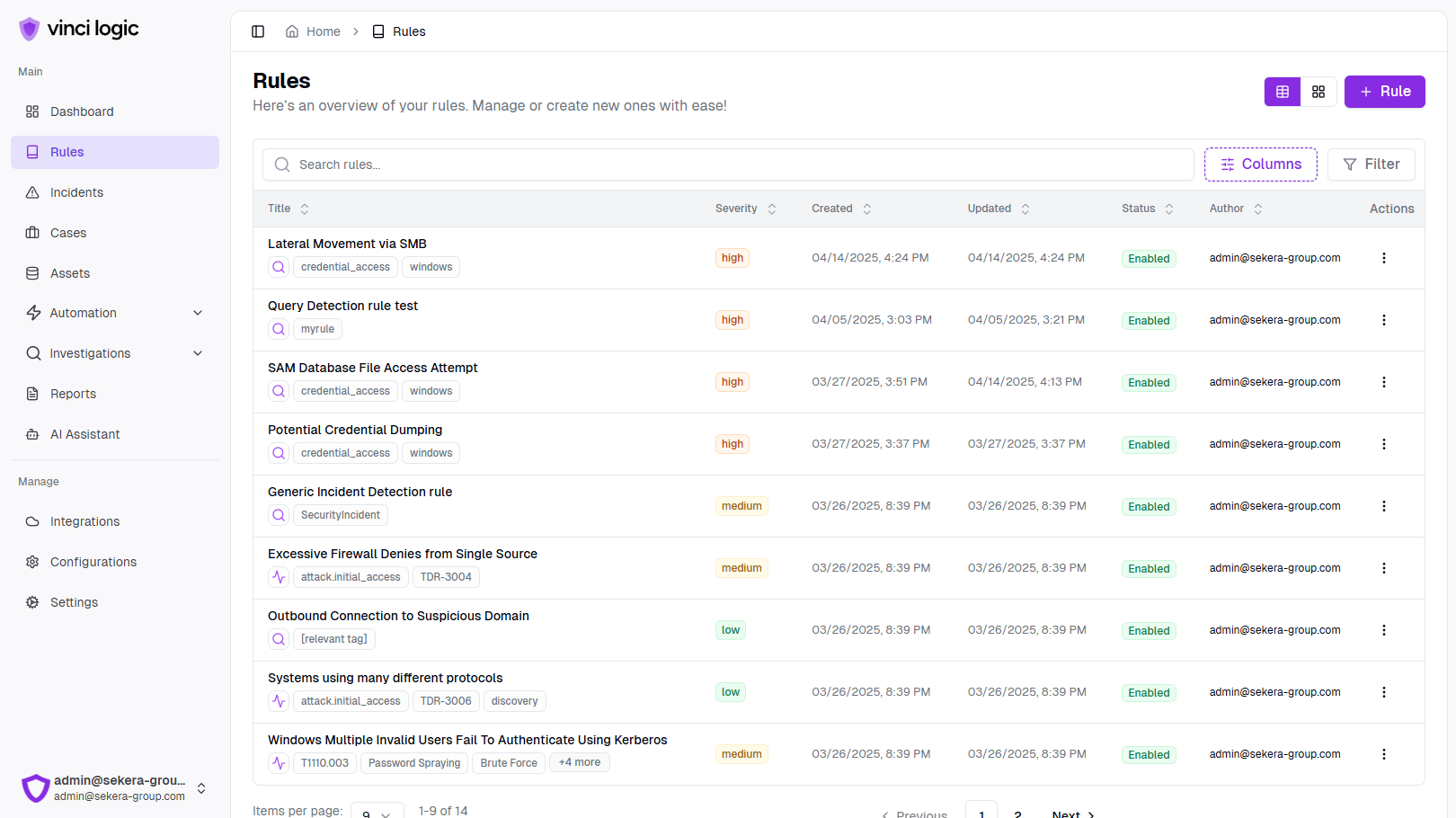Collapse the sidebar panel
This screenshot has width=1456, height=818.
pyautogui.click(x=258, y=31)
